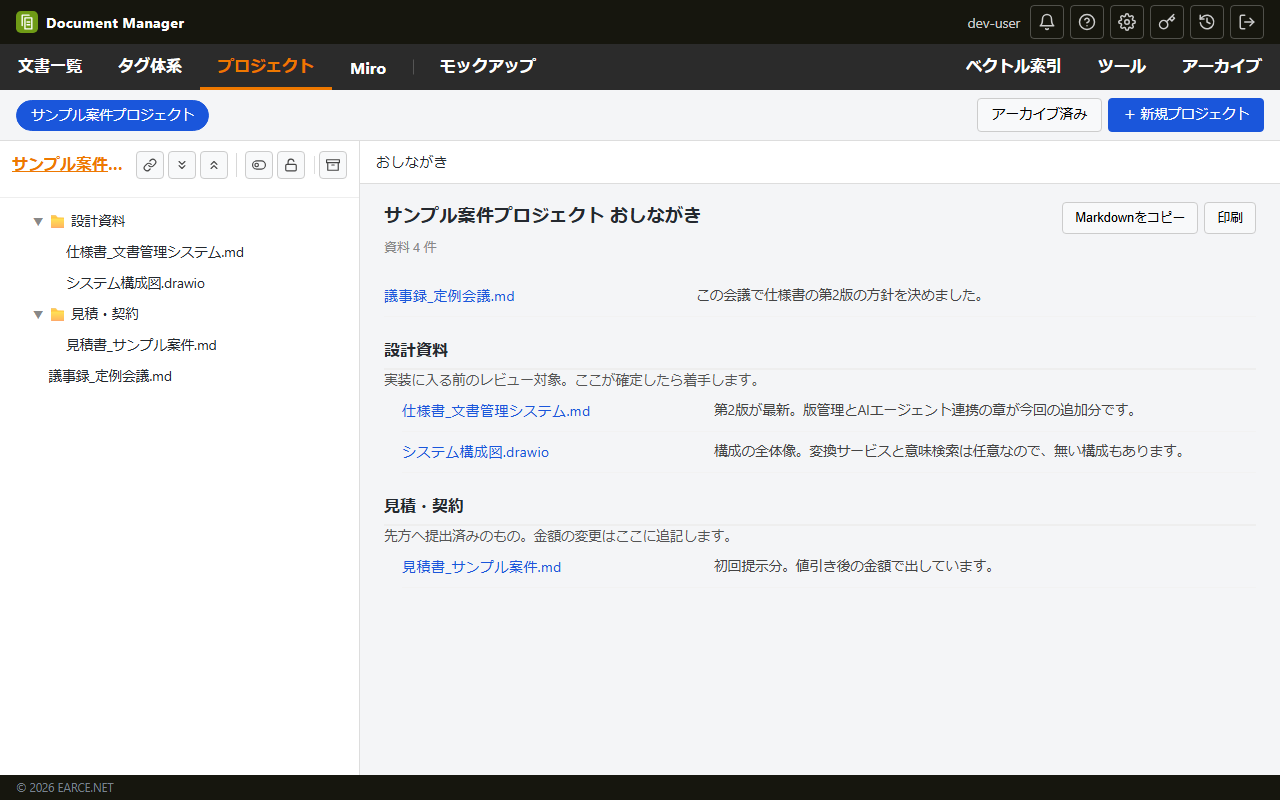Image resolution: width=1280 pixels, height=800 pixels.
Task: Click the Document Manager logo icon
Action: [x=27, y=22]
